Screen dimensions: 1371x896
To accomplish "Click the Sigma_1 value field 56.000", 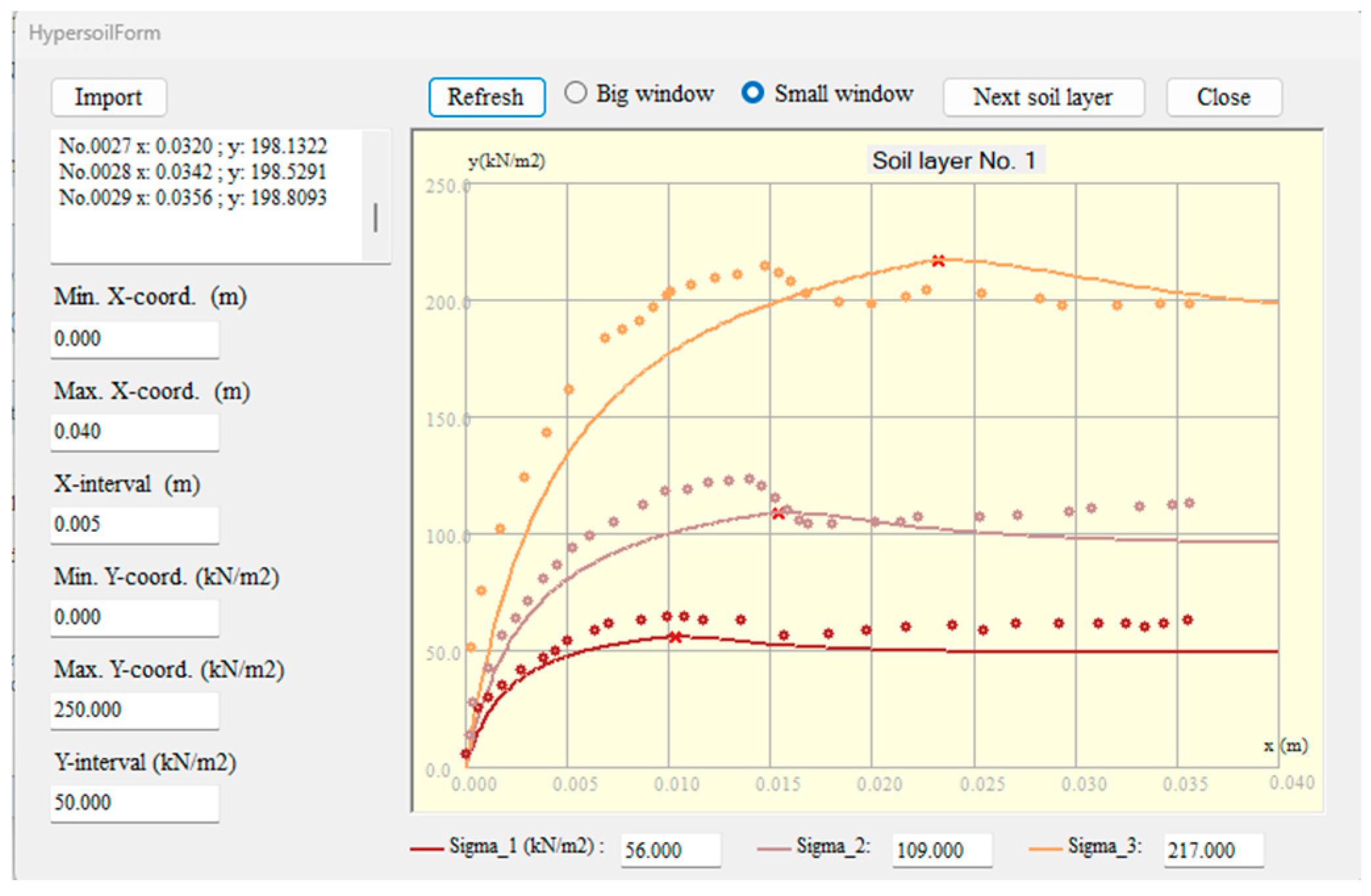I will (x=669, y=850).
